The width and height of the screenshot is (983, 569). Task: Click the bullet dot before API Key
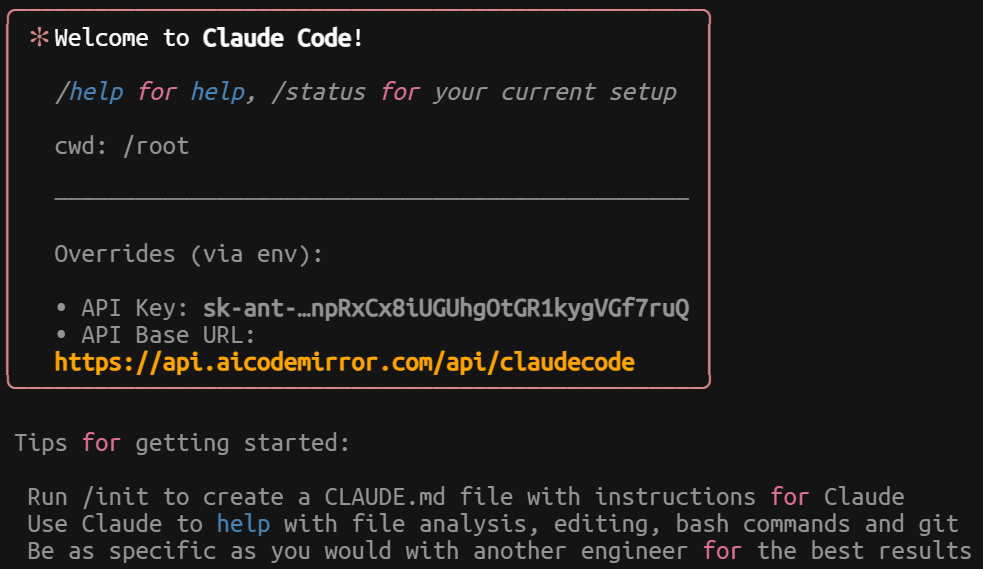61,308
